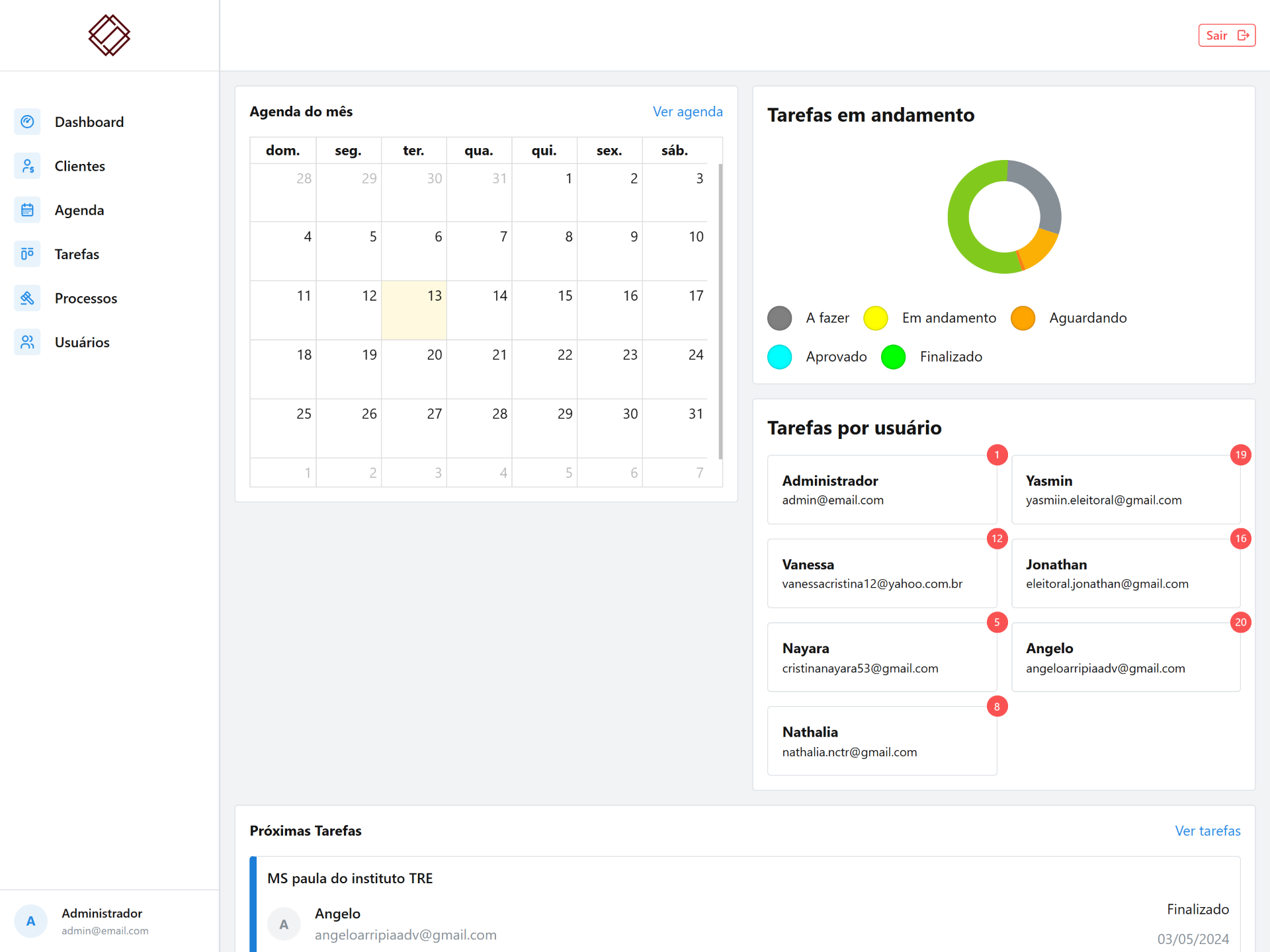The image size is (1270, 952).
Task: Click the 'qua.' column header in calendar
Action: pos(479,151)
